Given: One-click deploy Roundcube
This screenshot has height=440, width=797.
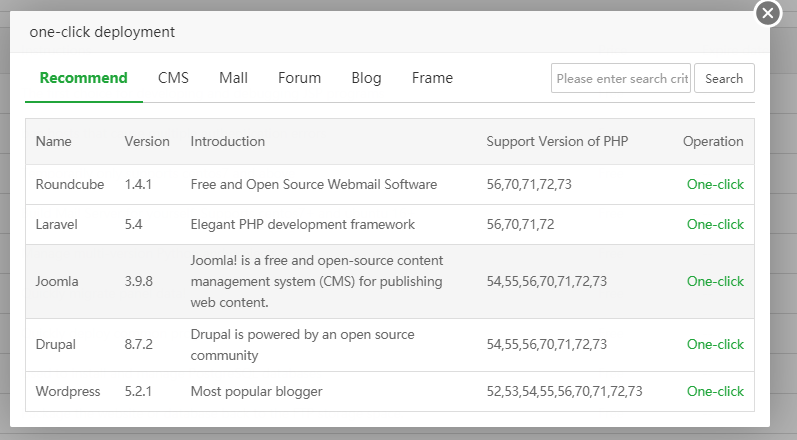Looking at the screenshot, I should [715, 185].
